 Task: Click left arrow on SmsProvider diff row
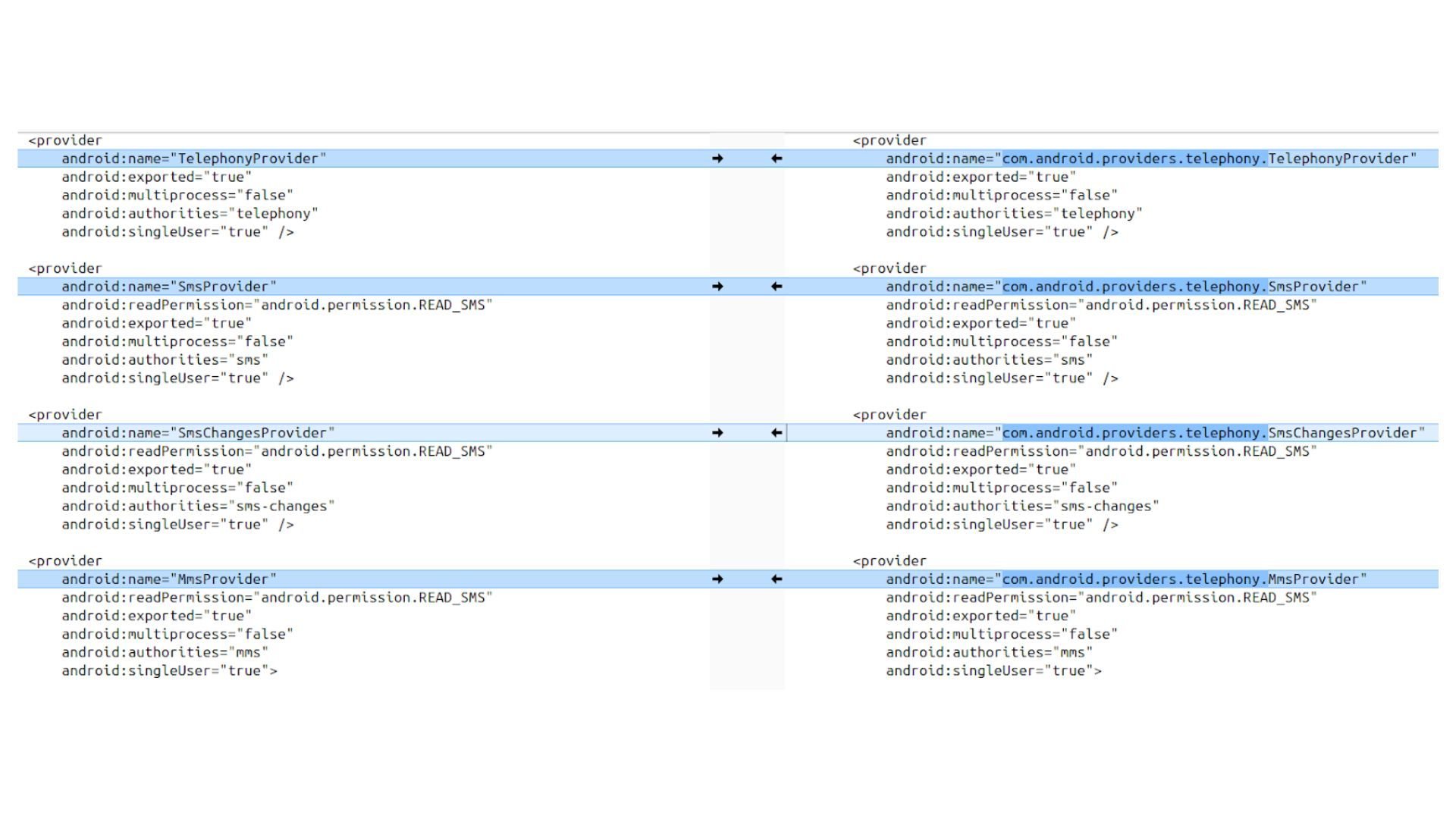(x=777, y=287)
